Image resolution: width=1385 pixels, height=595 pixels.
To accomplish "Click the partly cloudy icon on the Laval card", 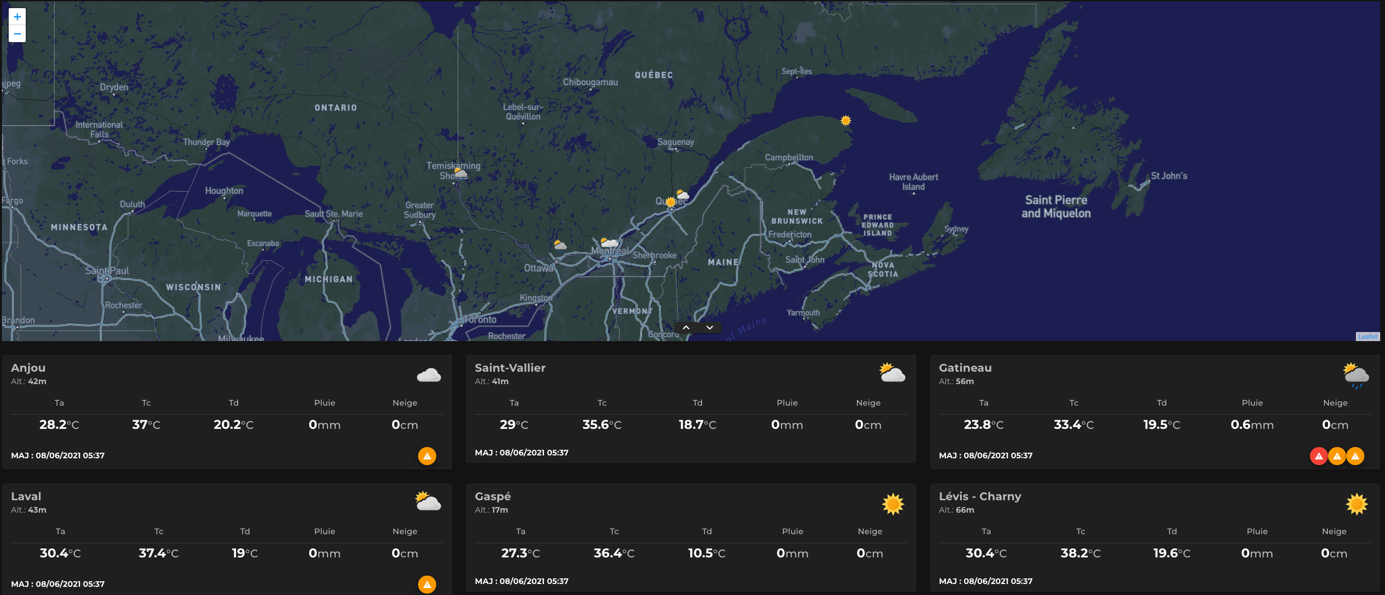I will (x=427, y=499).
